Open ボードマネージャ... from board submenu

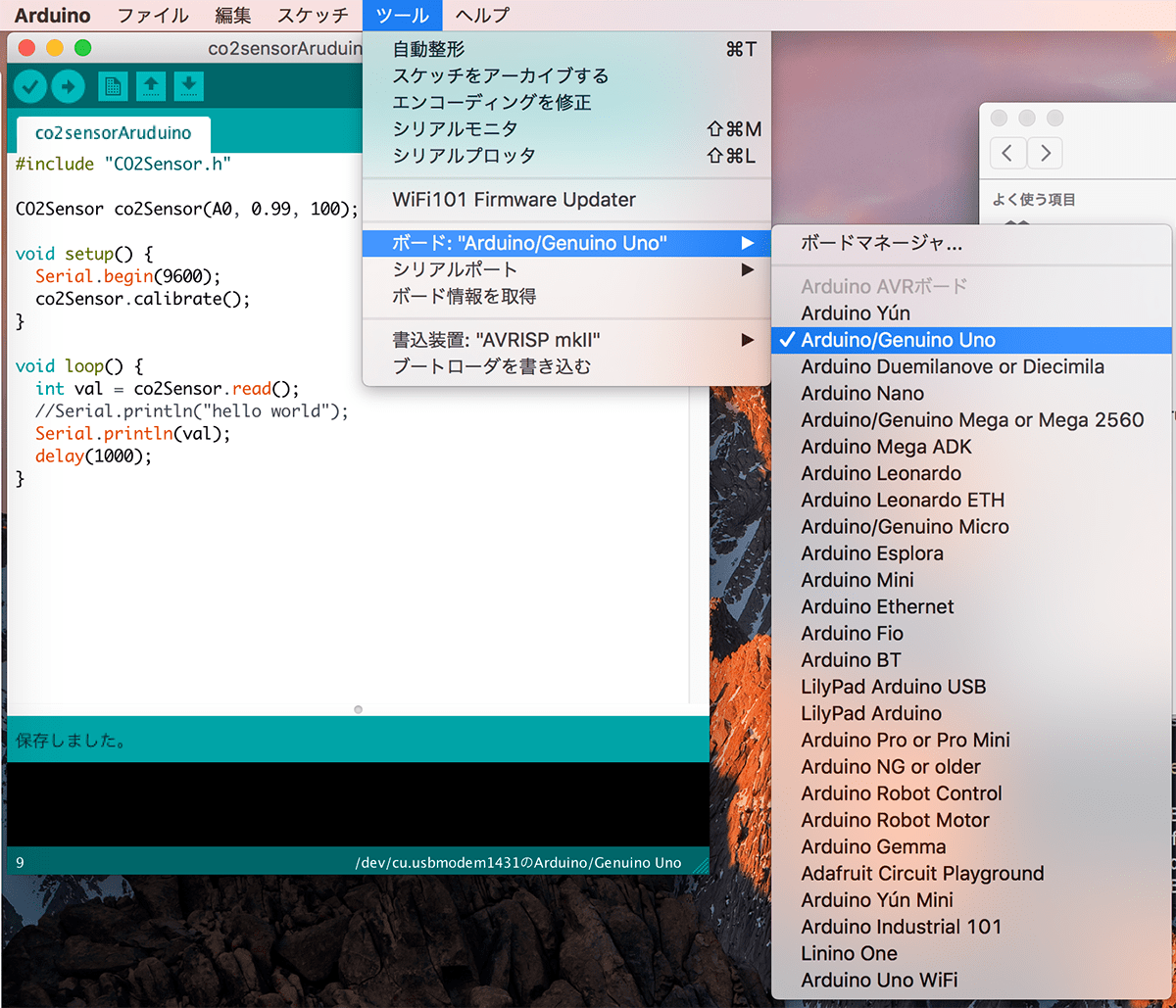pyautogui.click(x=972, y=243)
